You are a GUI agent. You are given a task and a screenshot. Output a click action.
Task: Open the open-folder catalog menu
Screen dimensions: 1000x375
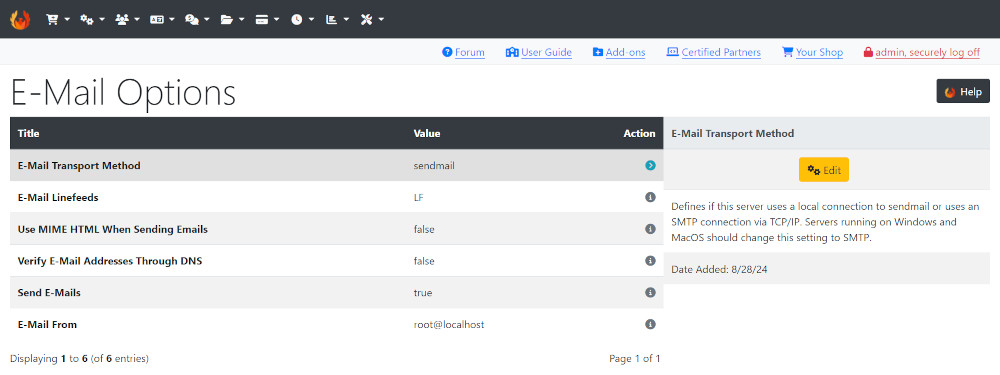point(232,19)
